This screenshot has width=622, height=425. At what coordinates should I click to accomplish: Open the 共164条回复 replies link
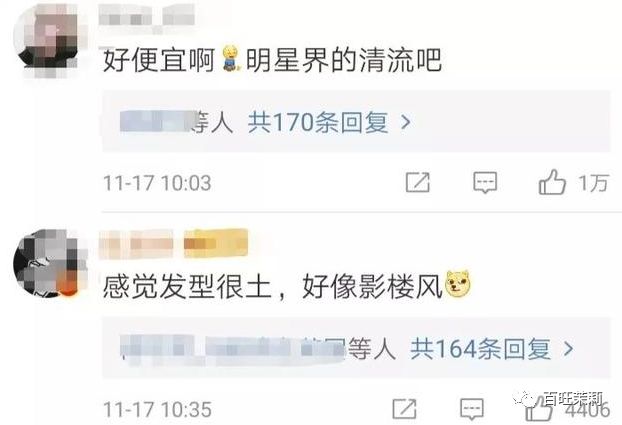point(480,349)
